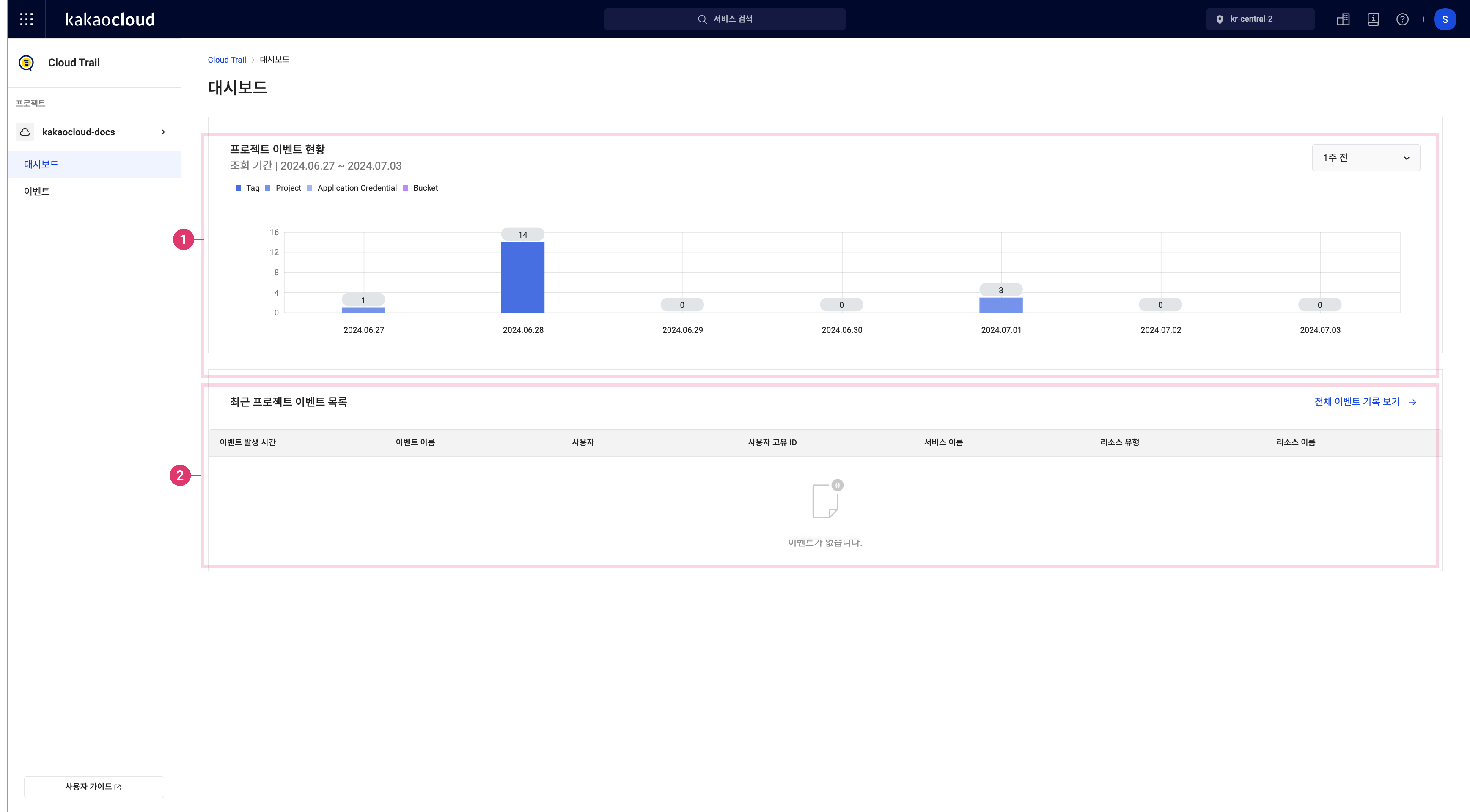The height and width of the screenshot is (812, 1470).
Task: Click the 2024.06.28 bar showing 14
Action: (523, 277)
